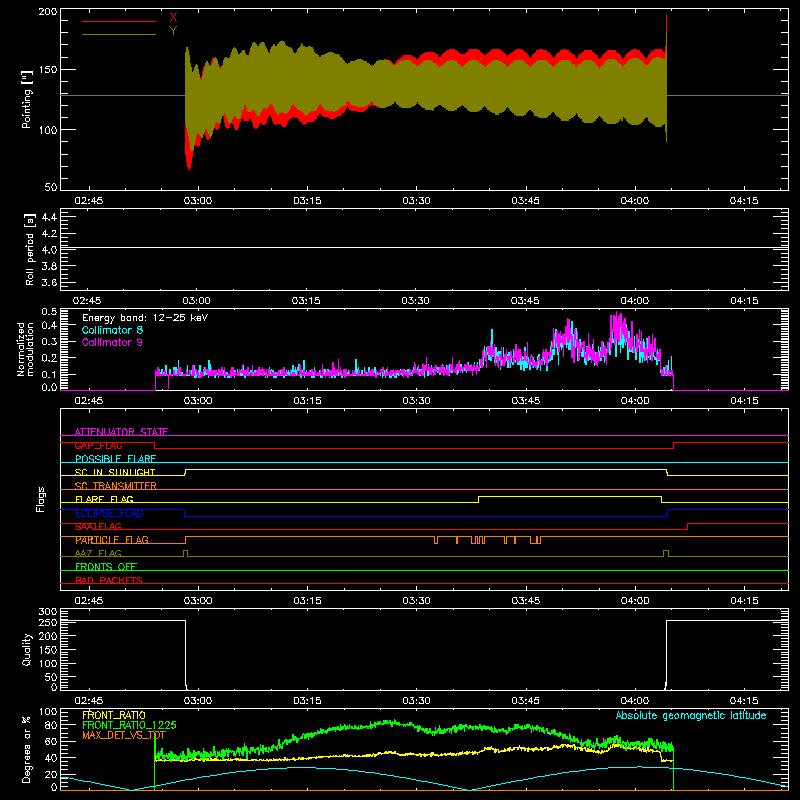Click the 250 tick on the Quality axis
This screenshot has width=800, height=800.
(48, 623)
